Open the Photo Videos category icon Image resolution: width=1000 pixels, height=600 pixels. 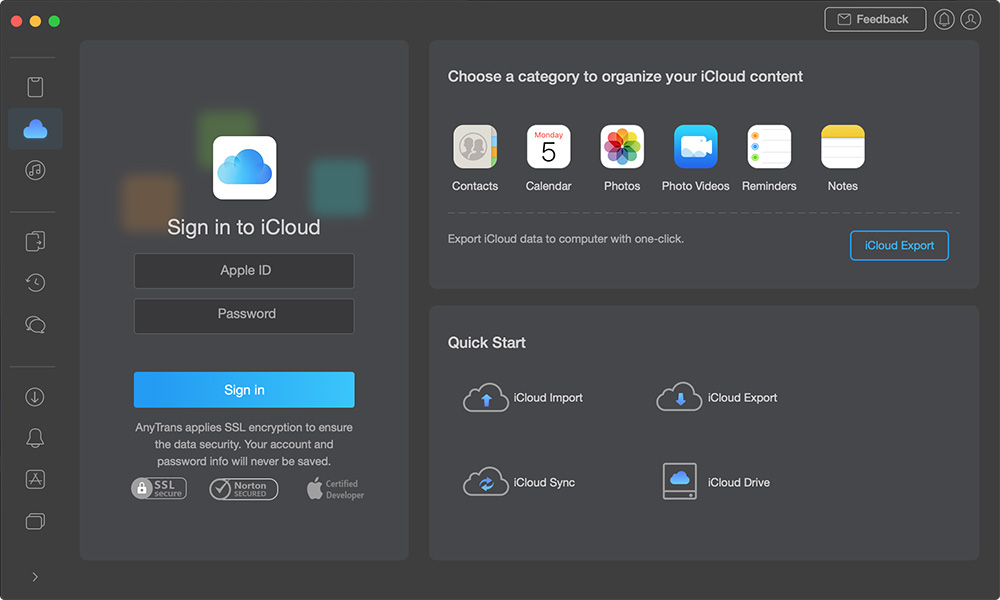tap(696, 147)
